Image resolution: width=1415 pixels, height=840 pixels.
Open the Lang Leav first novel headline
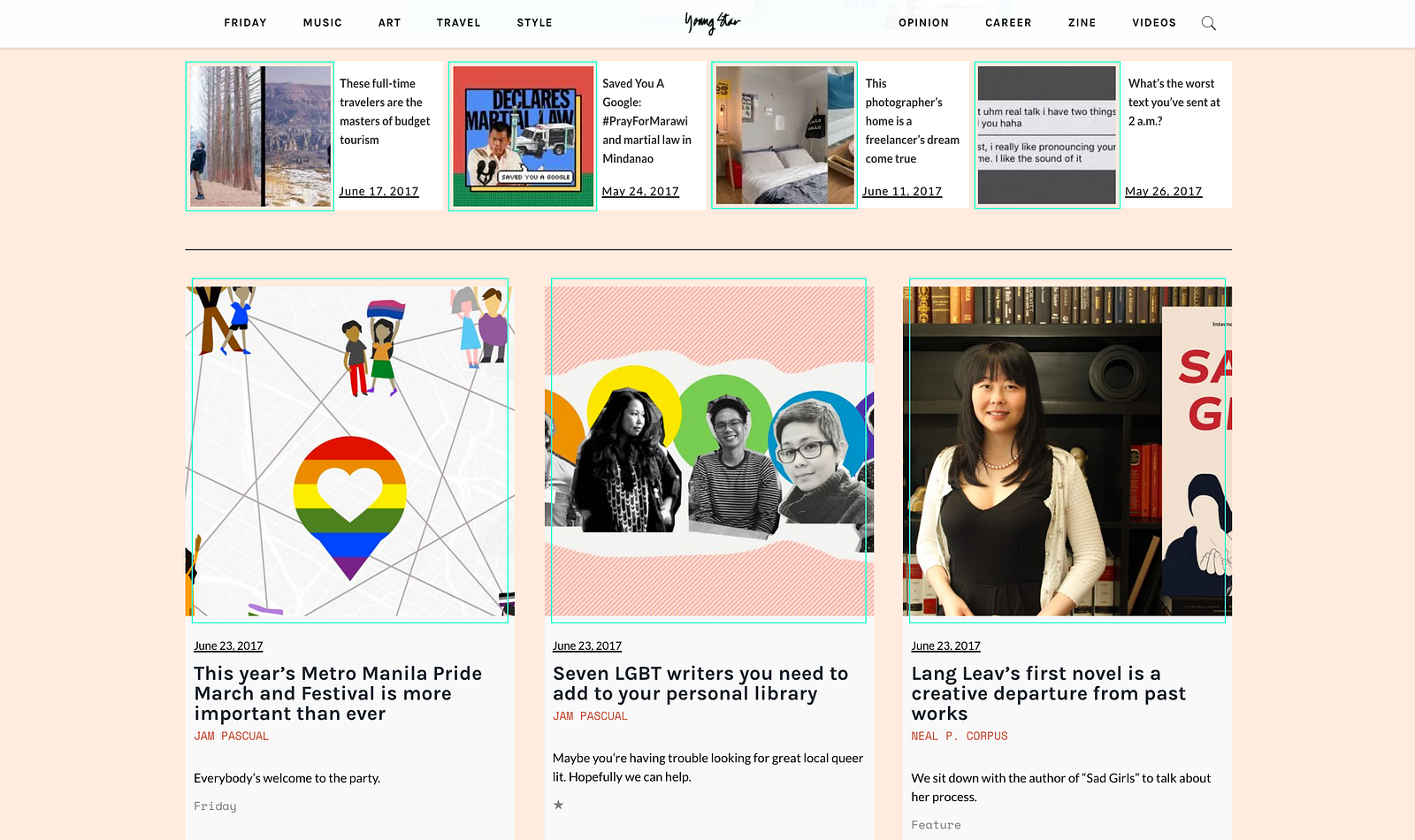point(1048,693)
